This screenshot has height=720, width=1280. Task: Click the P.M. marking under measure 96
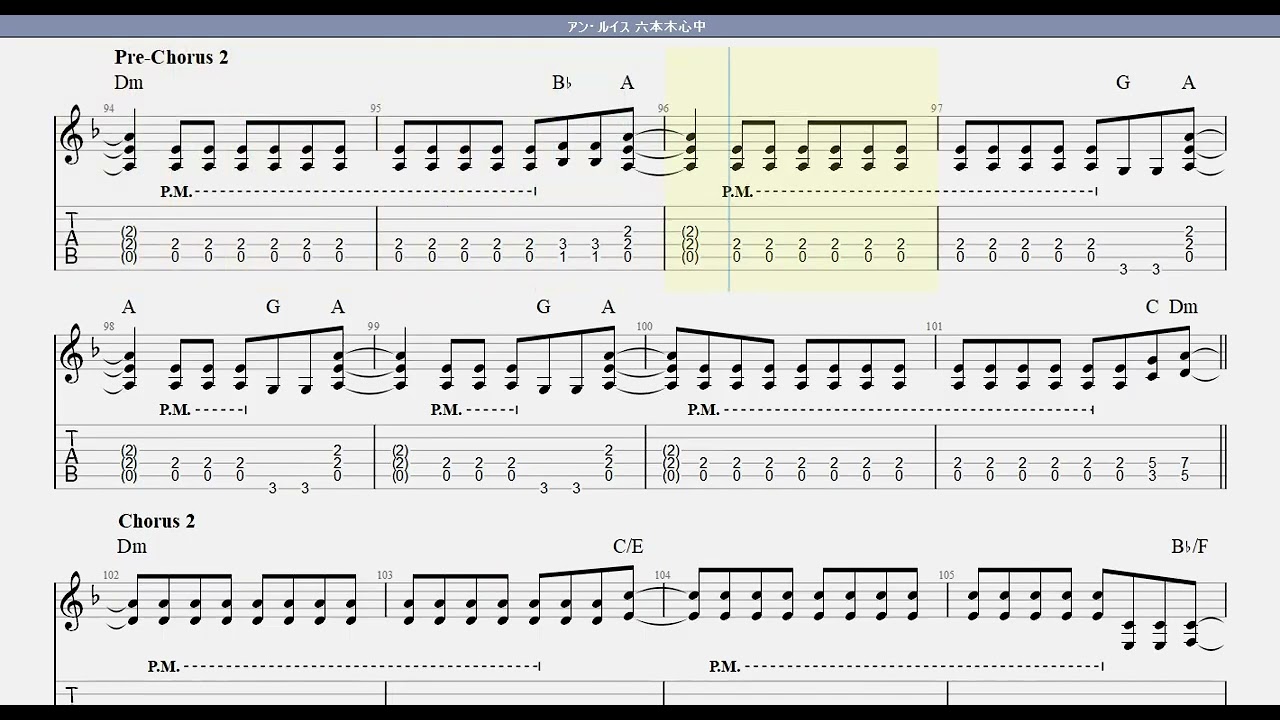click(x=737, y=191)
